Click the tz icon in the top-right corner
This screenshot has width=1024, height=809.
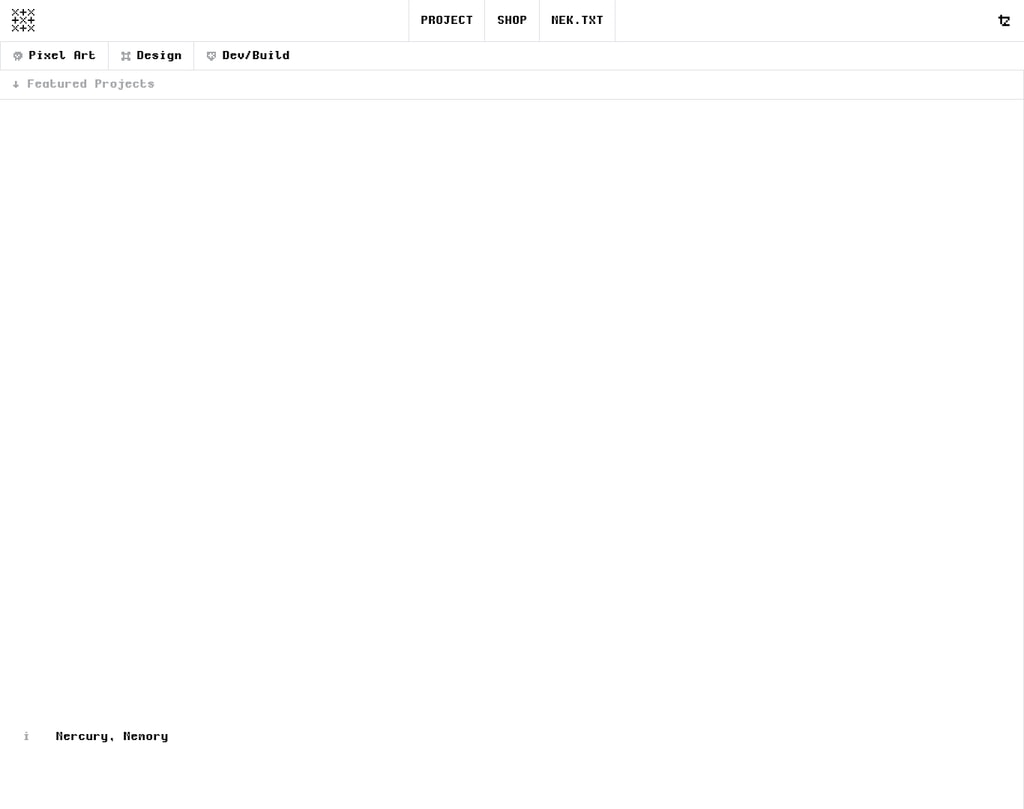pos(1004,20)
